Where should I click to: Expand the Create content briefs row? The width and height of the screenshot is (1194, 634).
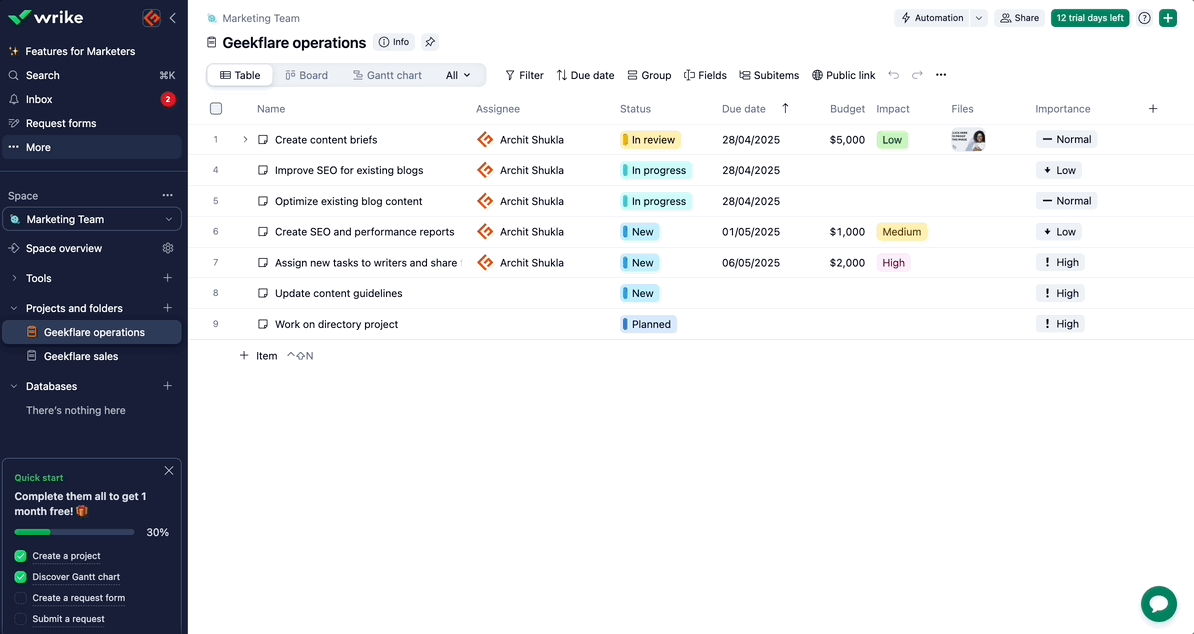(245, 139)
